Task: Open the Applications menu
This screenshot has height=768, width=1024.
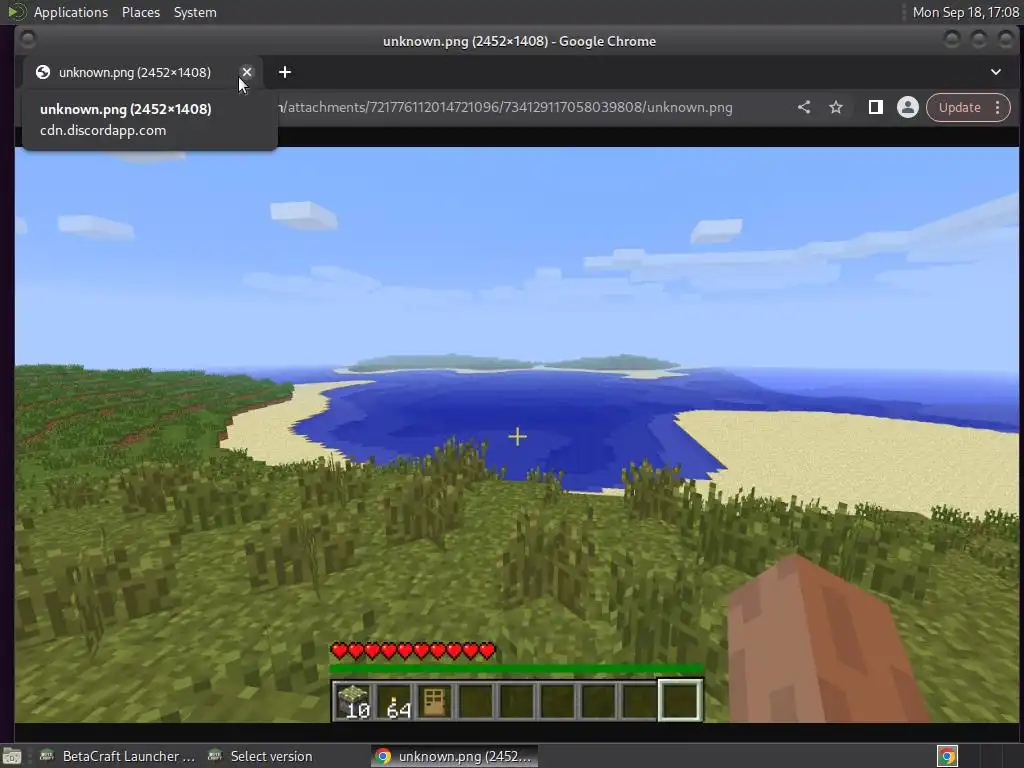Action: [71, 12]
